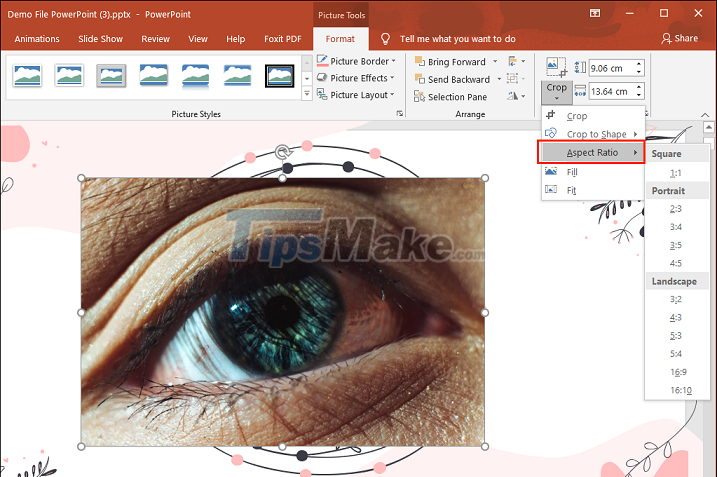This screenshot has width=717, height=477.
Task: Open the Foxit PDF tab
Action: (x=283, y=39)
